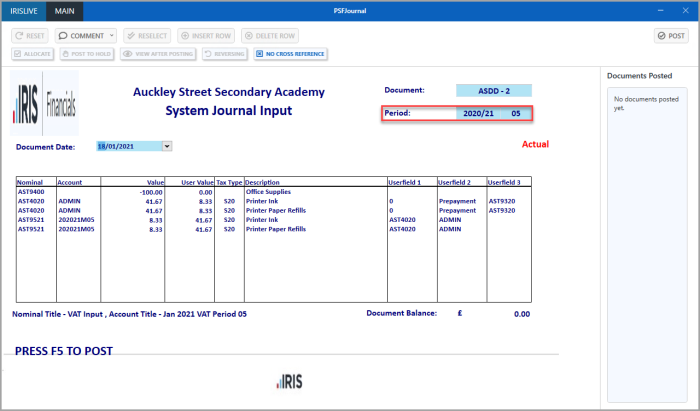
Task: Click the RESELECT button
Action: pyautogui.click(x=147, y=36)
